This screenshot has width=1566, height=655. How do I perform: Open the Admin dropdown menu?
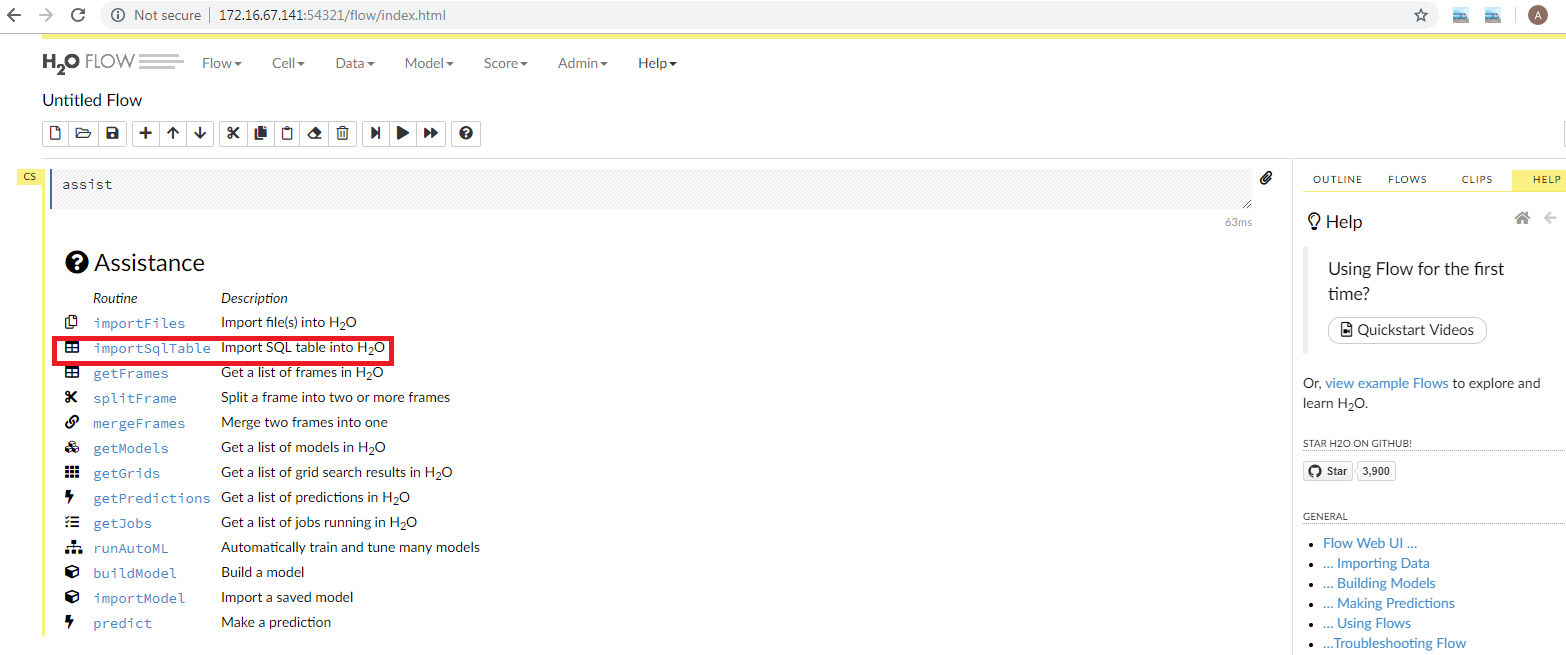[x=583, y=63]
